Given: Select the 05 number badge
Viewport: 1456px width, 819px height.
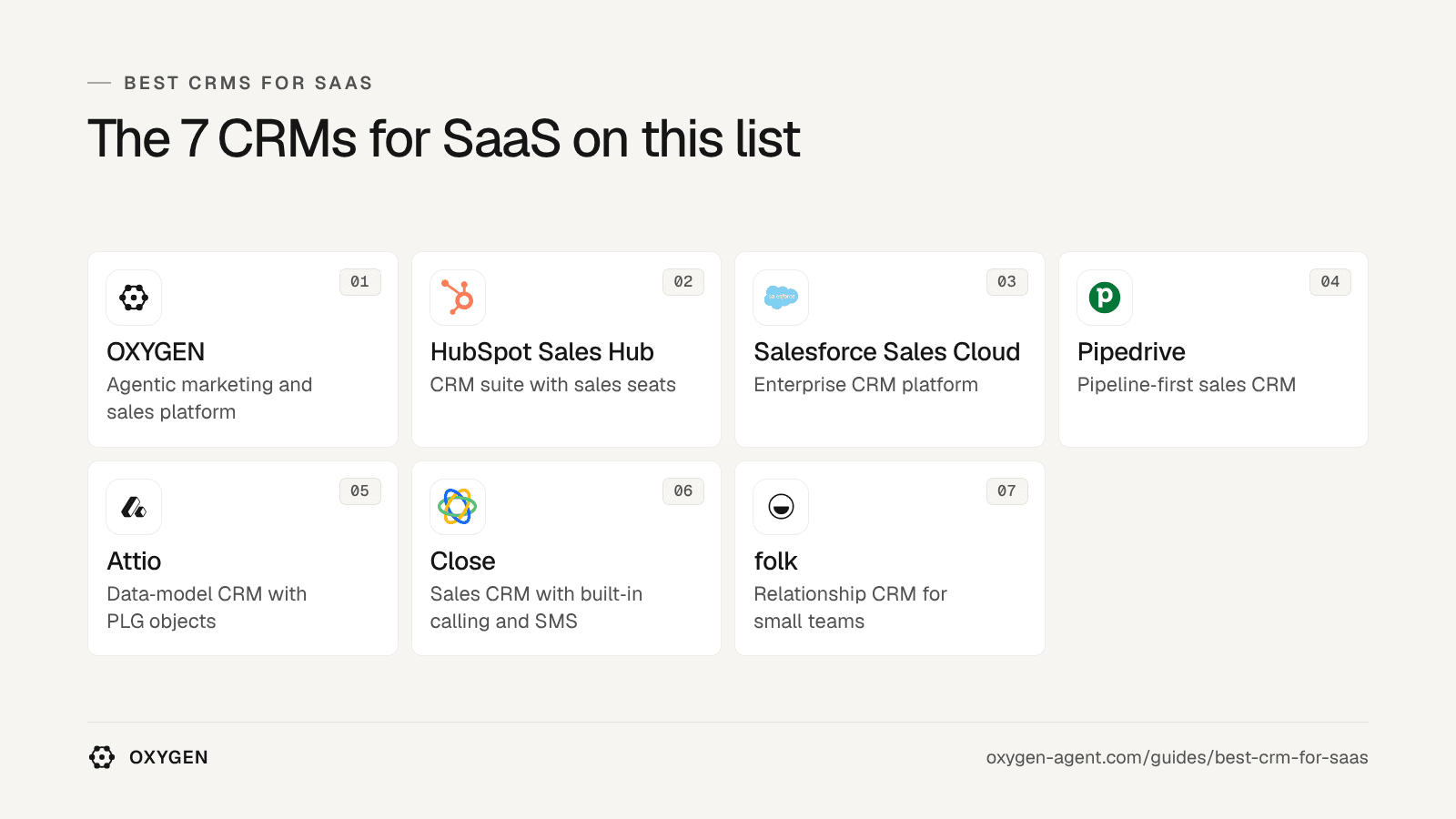Looking at the screenshot, I should coord(360,491).
